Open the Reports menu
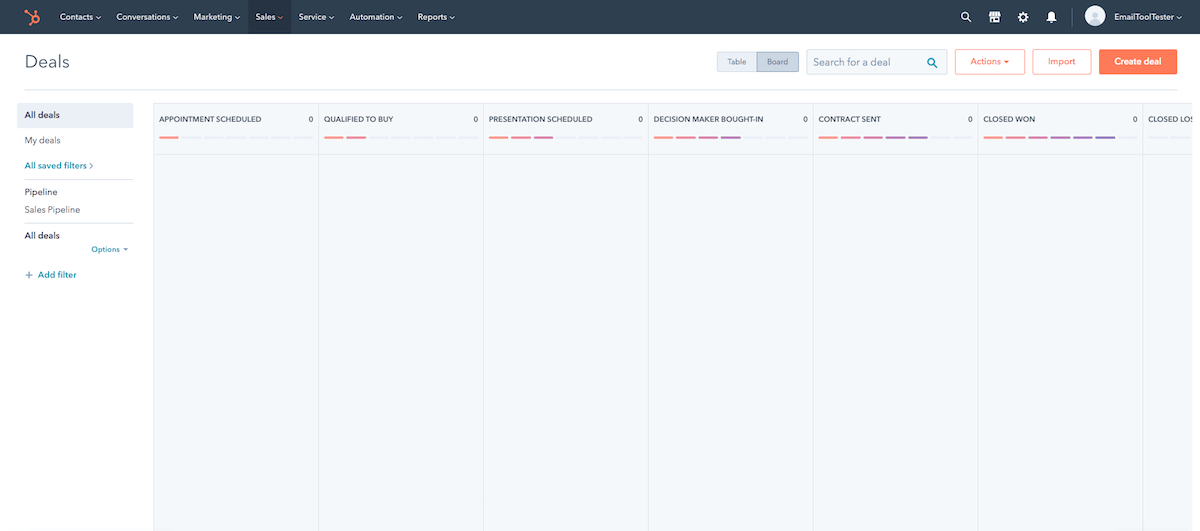 click(x=435, y=17)
